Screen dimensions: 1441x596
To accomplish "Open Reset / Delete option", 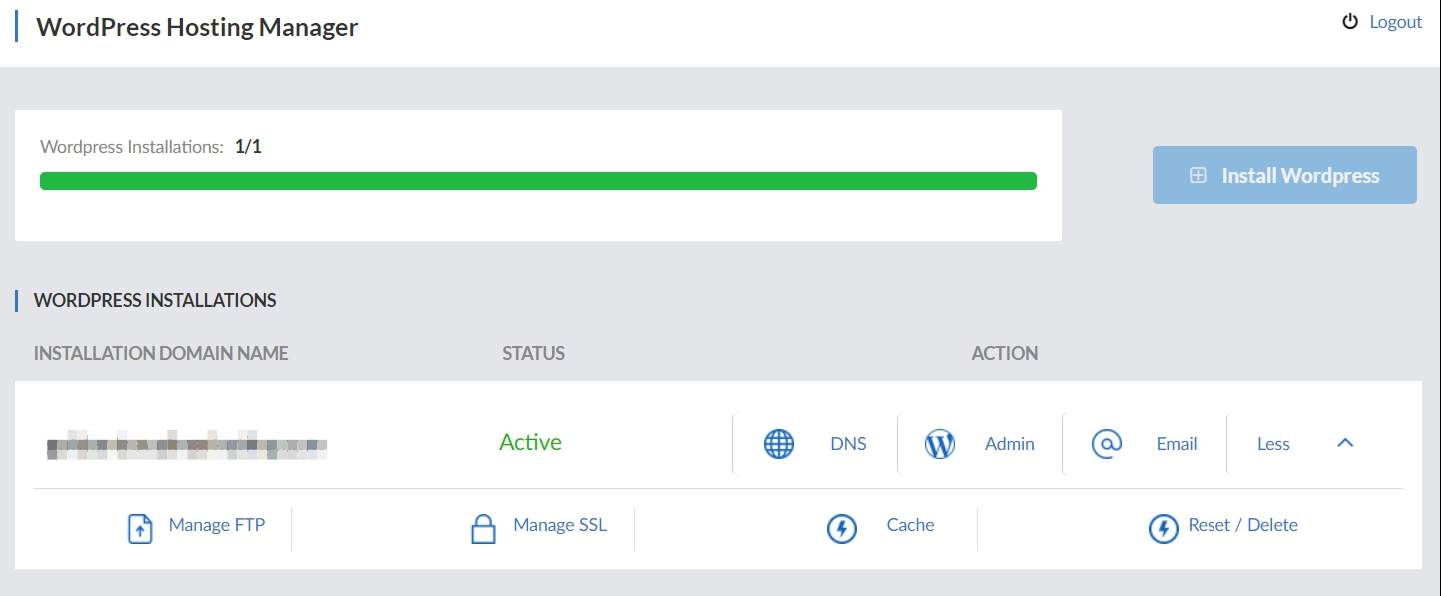I will 1243,525.
